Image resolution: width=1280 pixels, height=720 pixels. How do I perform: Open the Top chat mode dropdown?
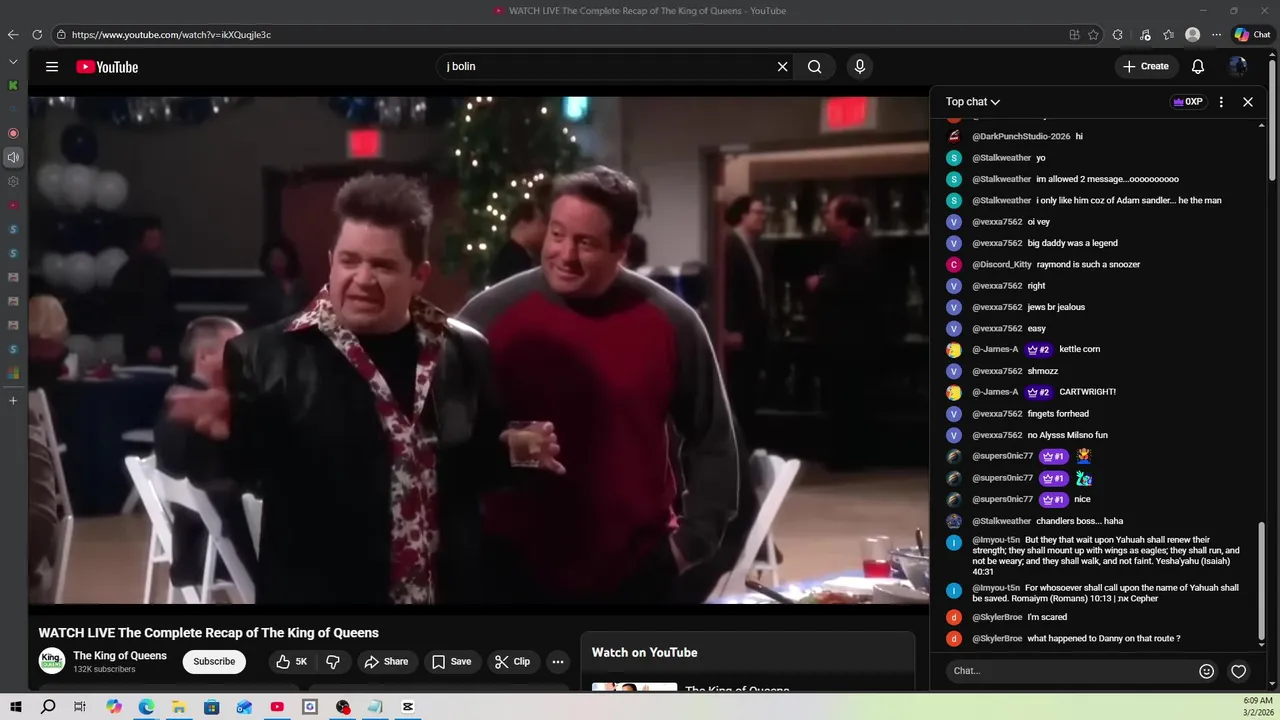(973, 102)
